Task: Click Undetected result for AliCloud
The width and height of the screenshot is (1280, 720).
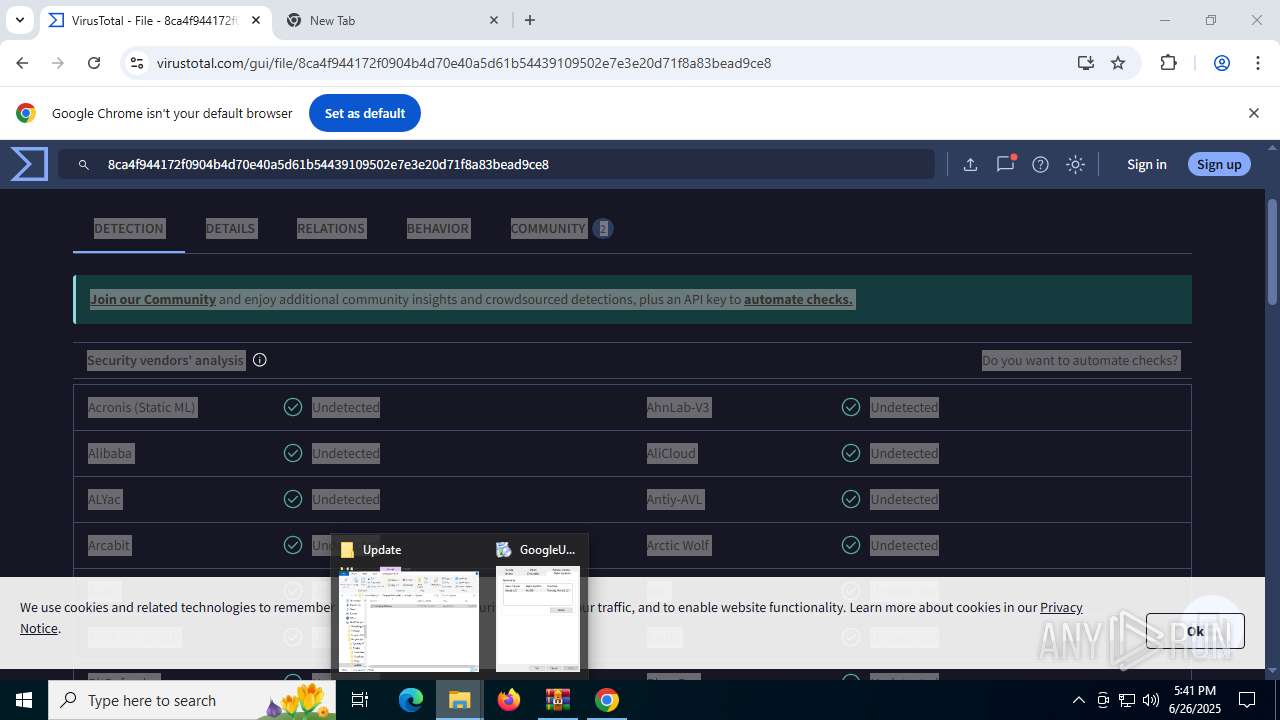Action: tap(904, 453)
